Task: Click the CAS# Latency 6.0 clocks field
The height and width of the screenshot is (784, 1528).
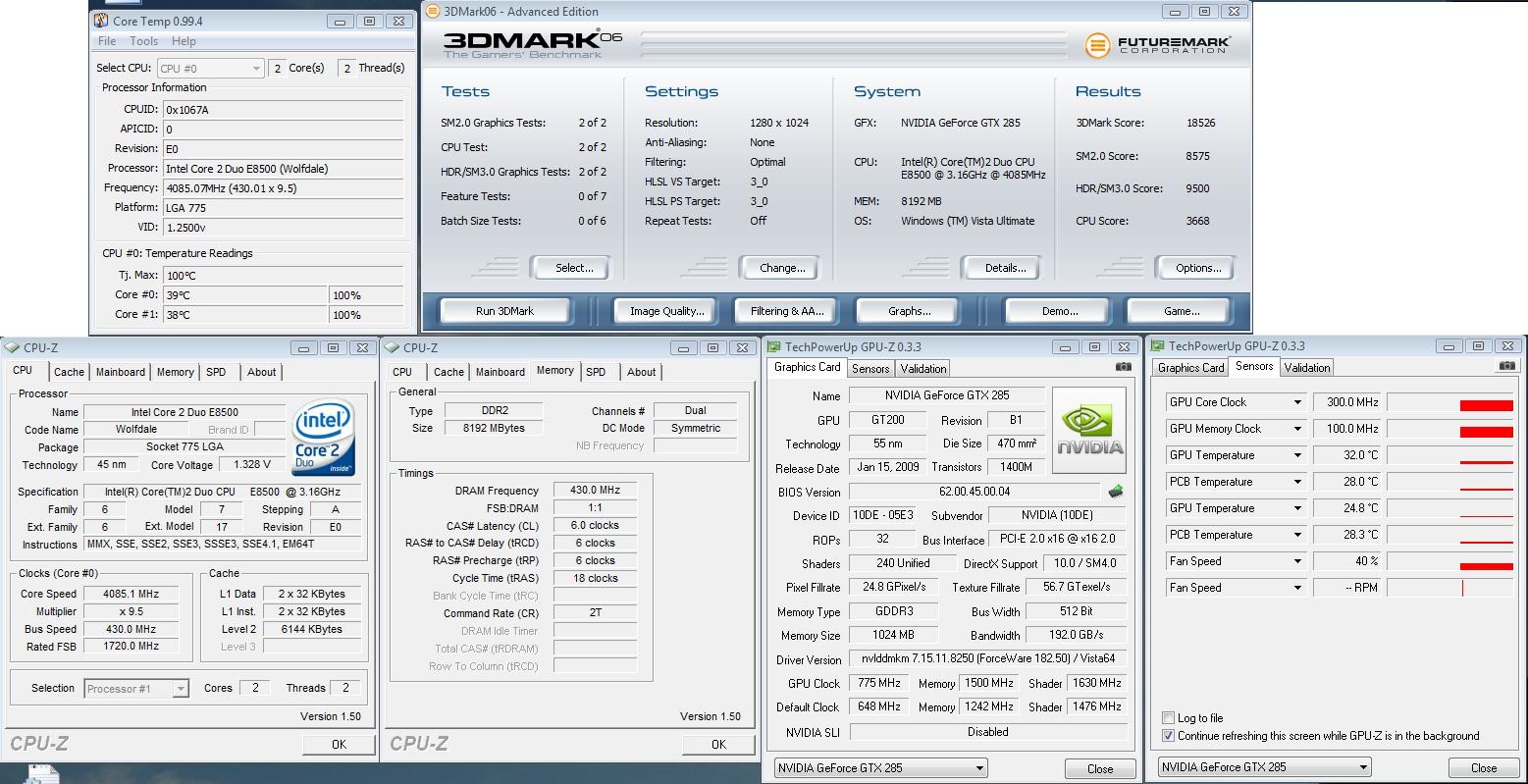Action: (x=595, y=526)
